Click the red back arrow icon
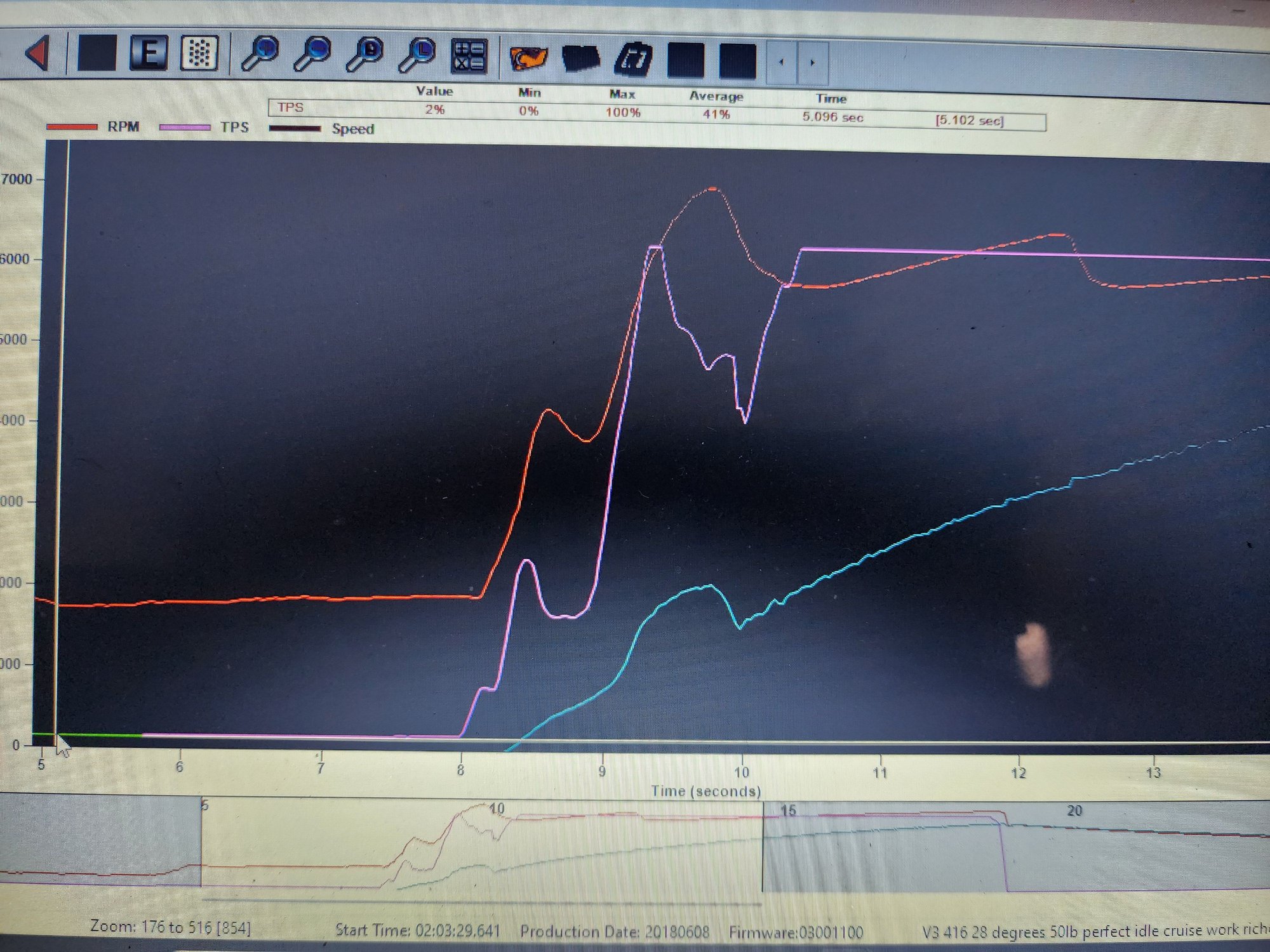The width and height of the screenshot is (1270, 952). tap(38, 52)
